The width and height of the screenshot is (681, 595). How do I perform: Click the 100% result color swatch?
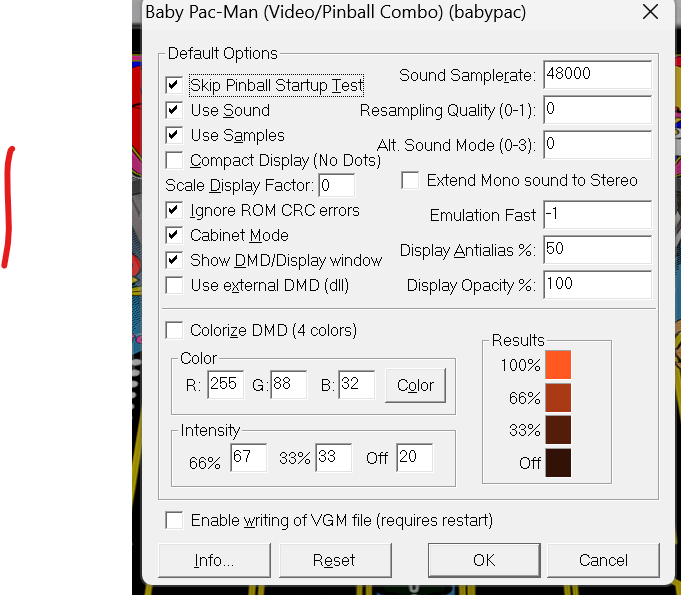click(558, 365)
